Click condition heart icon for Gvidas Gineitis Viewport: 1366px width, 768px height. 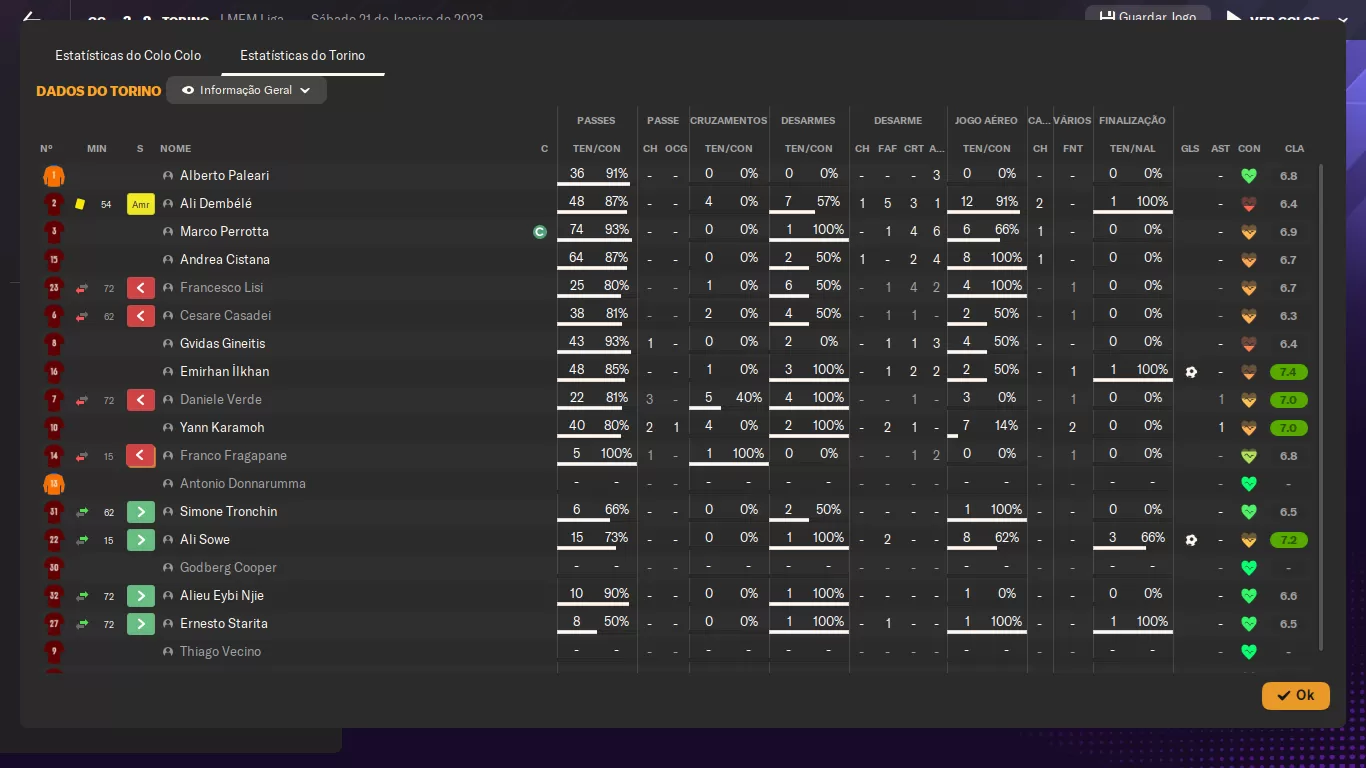(1249, 344)
